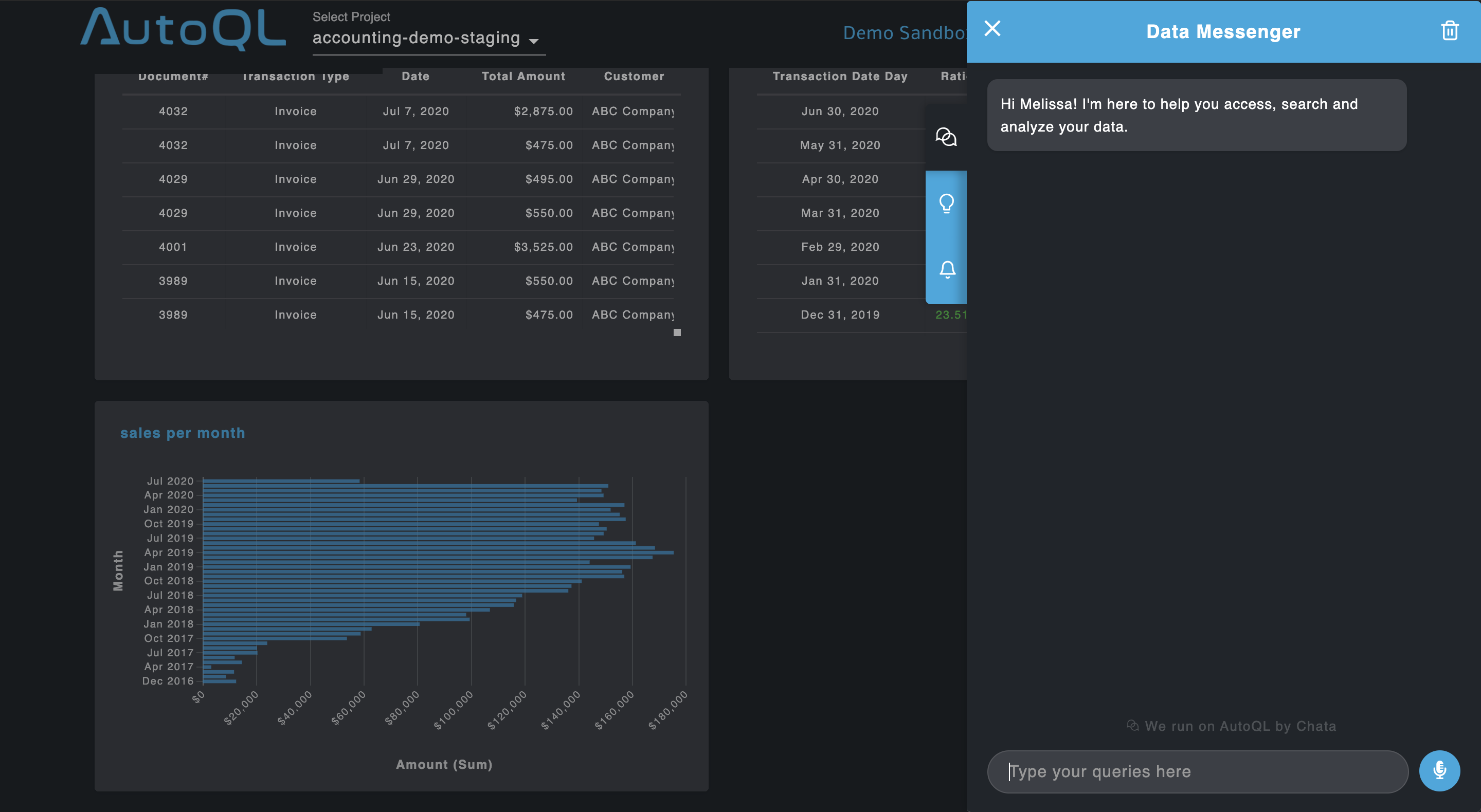Select the Jun 30, 2020 row
Screen dimensions: 1481x812
tap(840, 112)
